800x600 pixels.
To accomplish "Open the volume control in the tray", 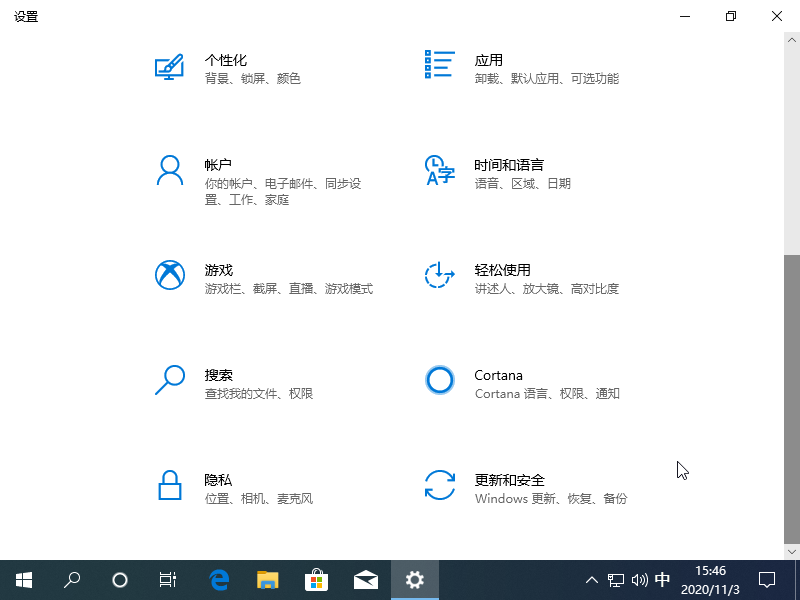I will pyautogui.click(x=640, y=580).
